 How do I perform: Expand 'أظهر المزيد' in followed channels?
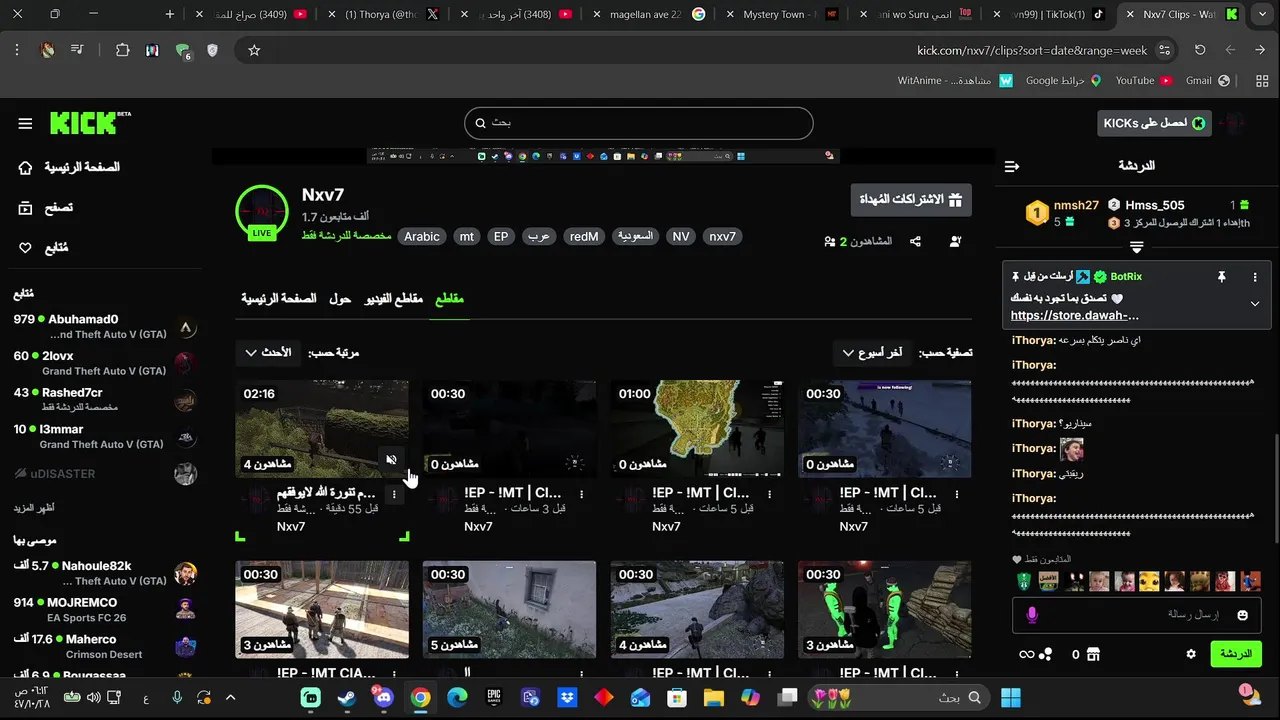(35, 508)
